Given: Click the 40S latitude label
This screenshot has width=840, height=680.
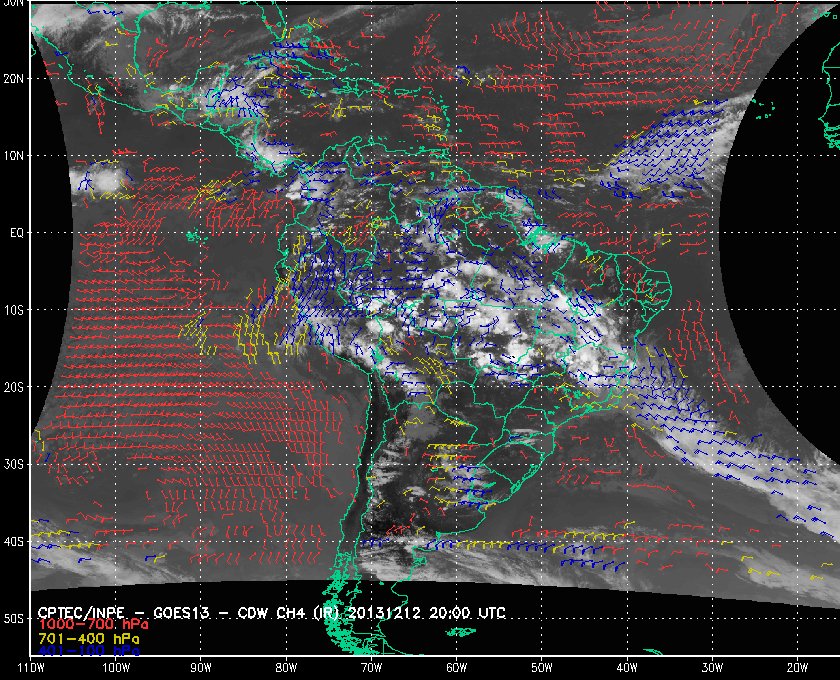Looking at the screenshot, I should click(x=13, y=541).
